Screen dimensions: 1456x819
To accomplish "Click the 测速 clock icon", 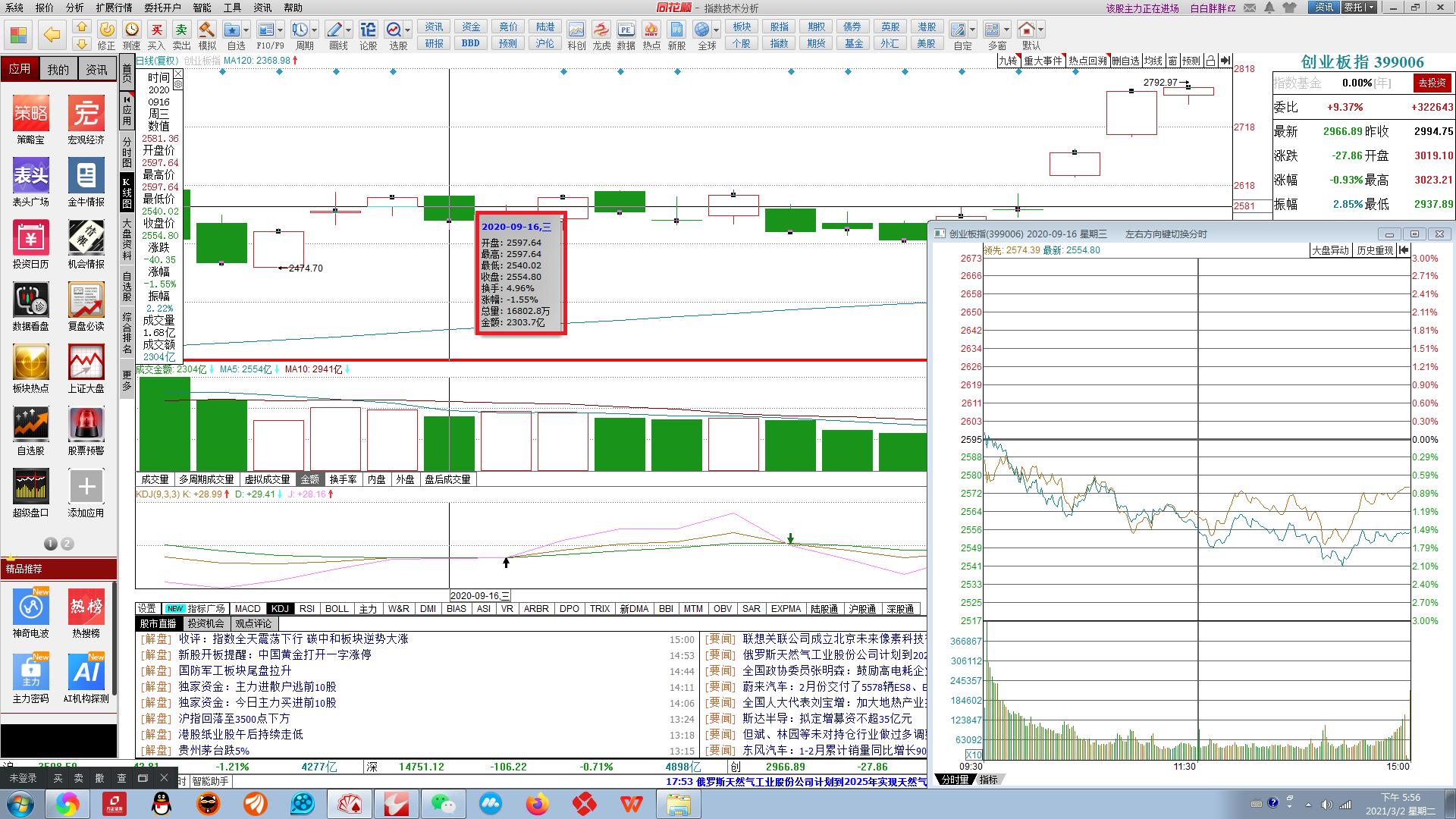I will click(x=131, y=30).
